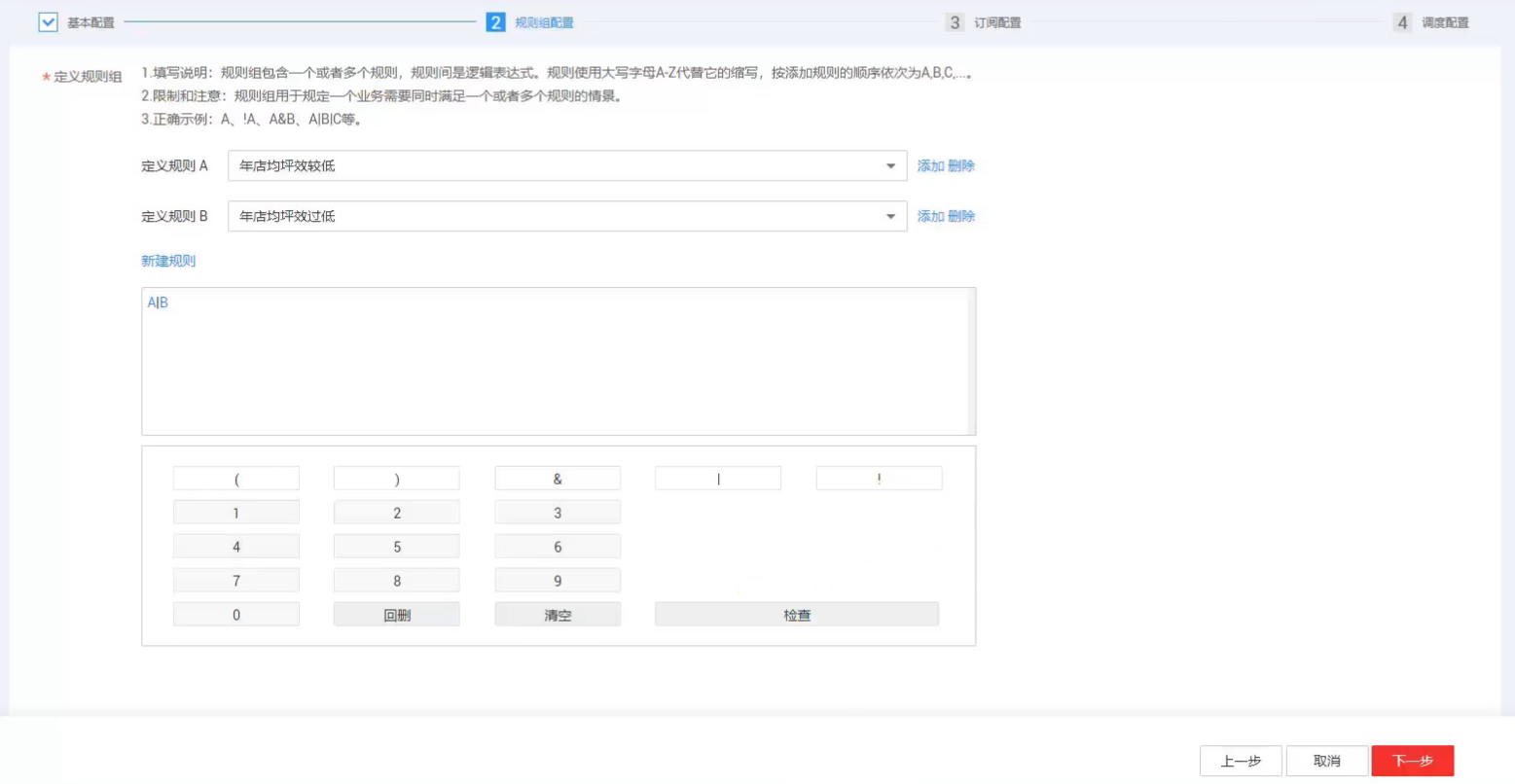Click the 新建规则 link
The image size is (1515, 784).
point(168,261)
